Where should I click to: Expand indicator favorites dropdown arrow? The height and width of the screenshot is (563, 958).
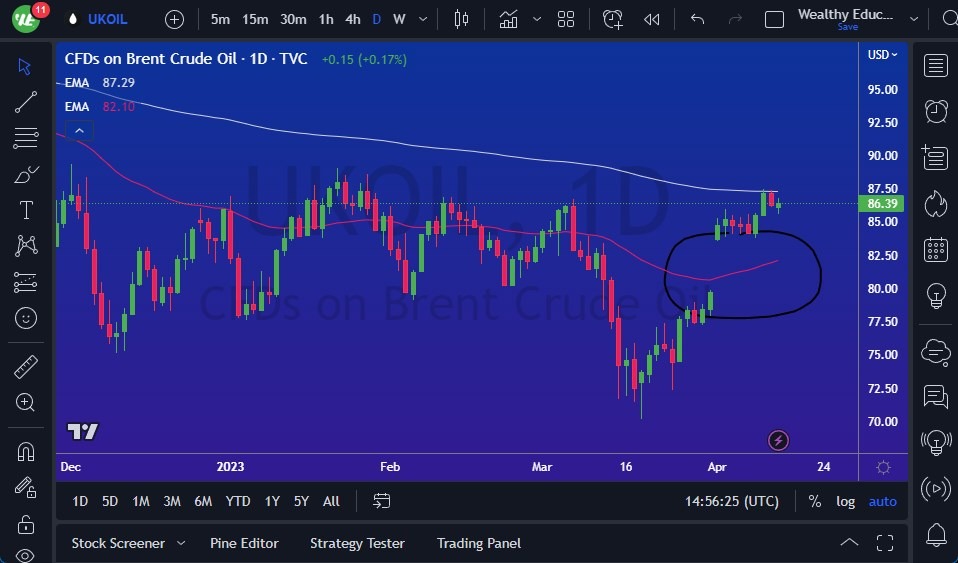tap(536, 20)
